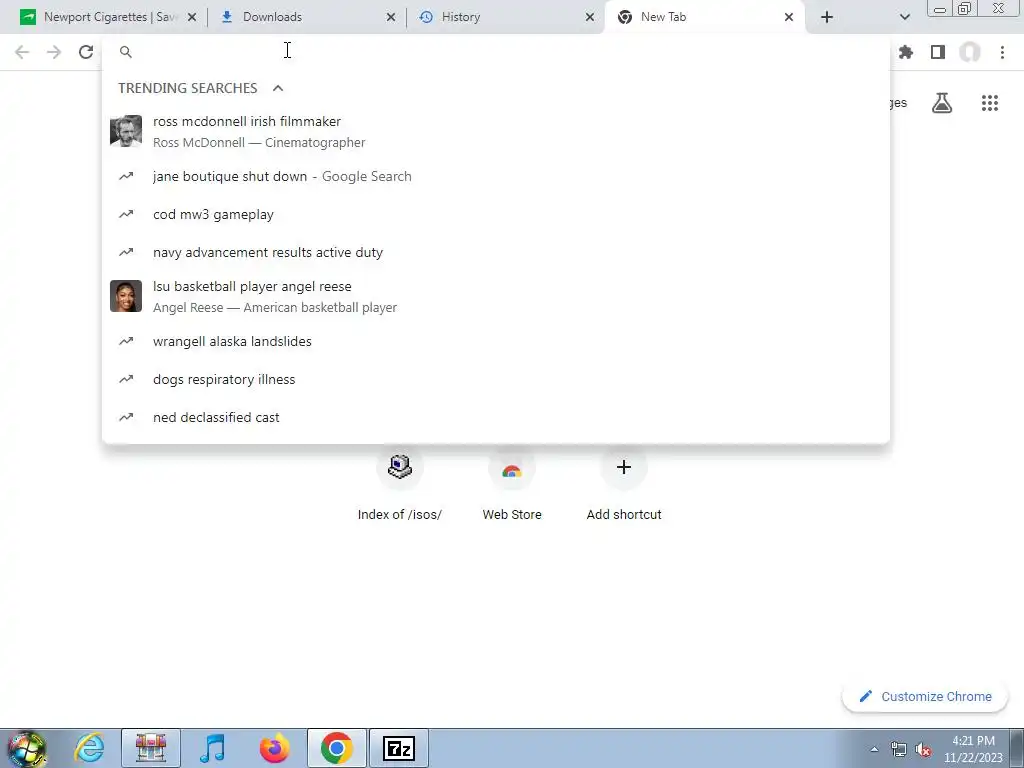Select suggestion cod mw3 gameplay

(496, 214)
